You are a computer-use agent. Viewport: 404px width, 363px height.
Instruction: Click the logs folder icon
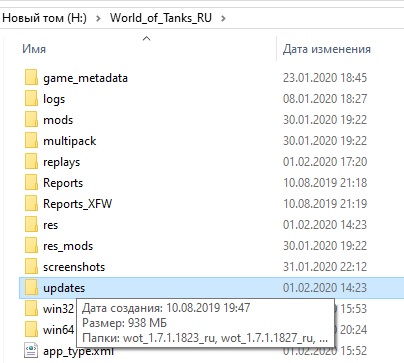tap(31, 99)
